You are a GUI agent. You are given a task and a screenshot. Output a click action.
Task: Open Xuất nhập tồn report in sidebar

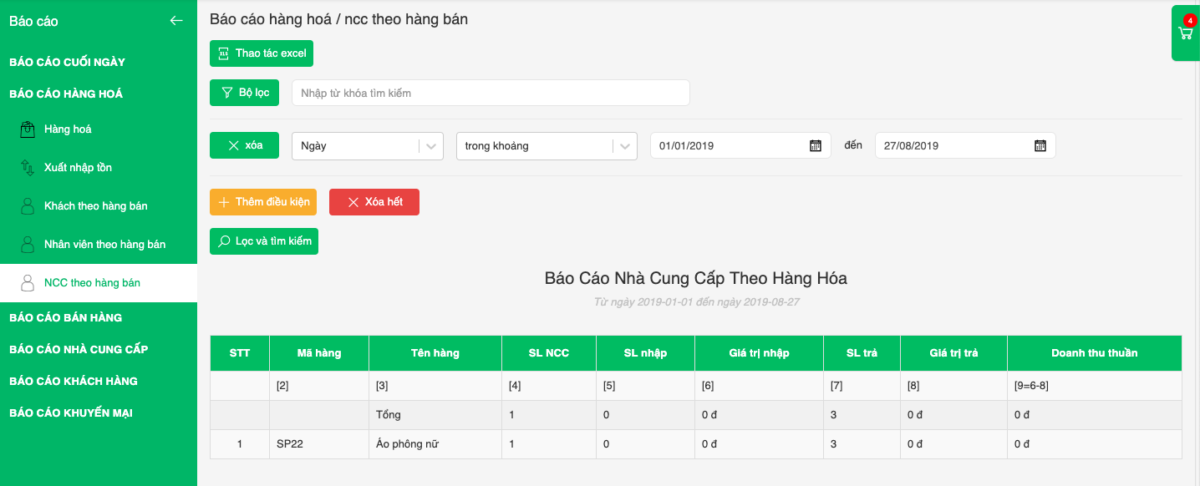click(x=78, y=168)
